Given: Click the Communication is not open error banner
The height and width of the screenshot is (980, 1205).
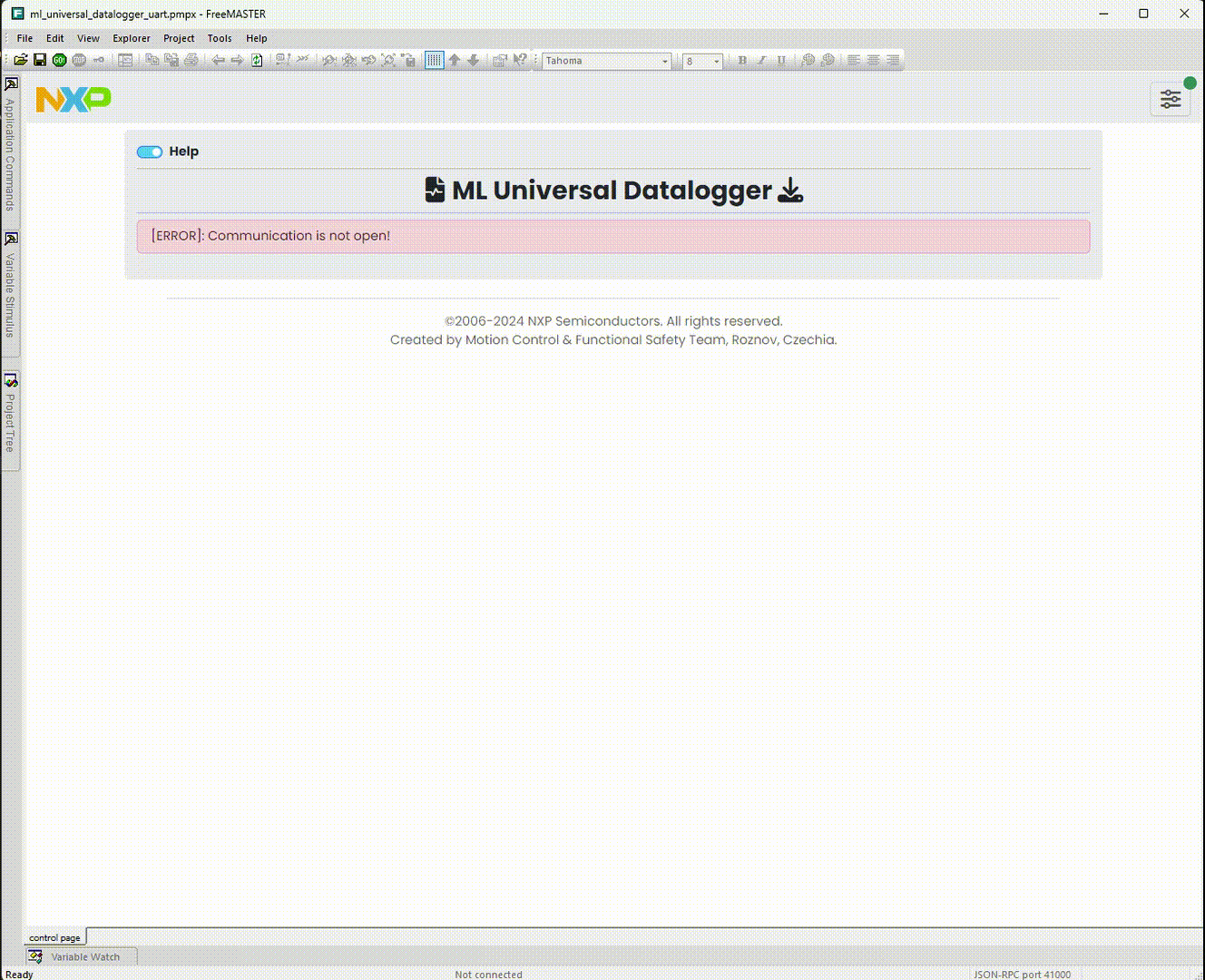Looking at the screenshot, I should pos(613,236).
